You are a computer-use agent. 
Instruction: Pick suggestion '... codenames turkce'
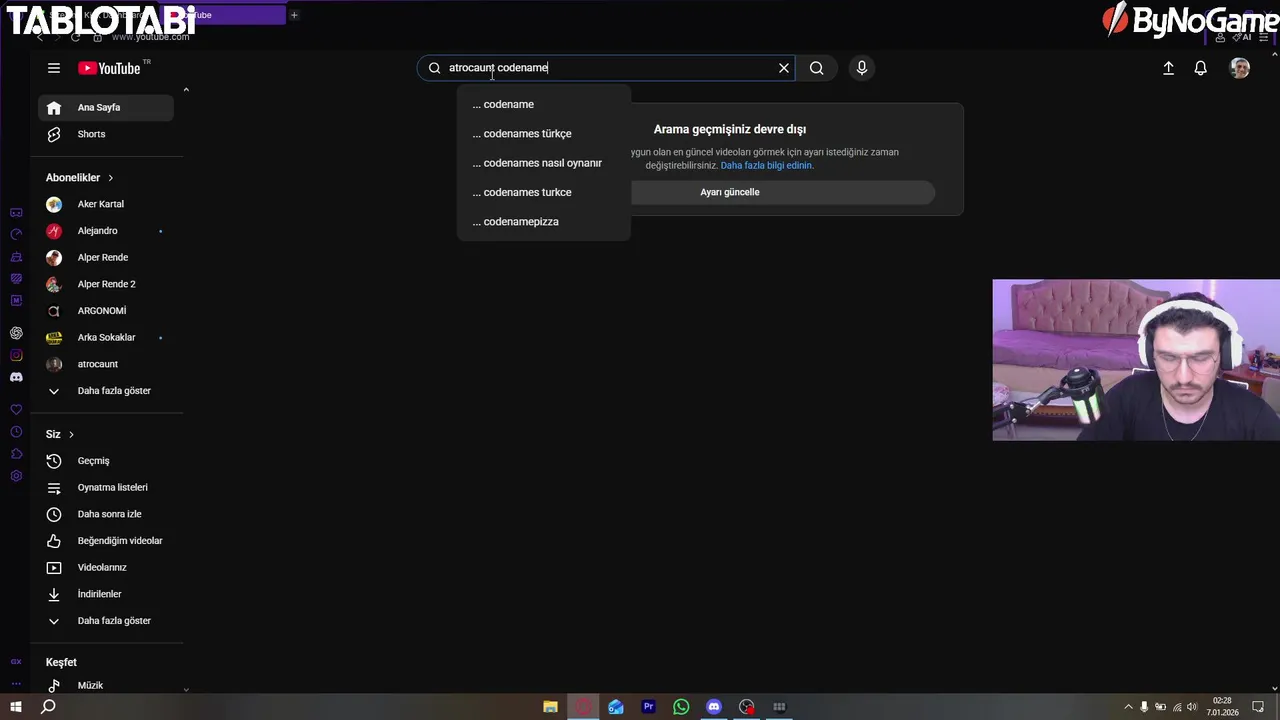pyautogui.click(x=544, y=192)
